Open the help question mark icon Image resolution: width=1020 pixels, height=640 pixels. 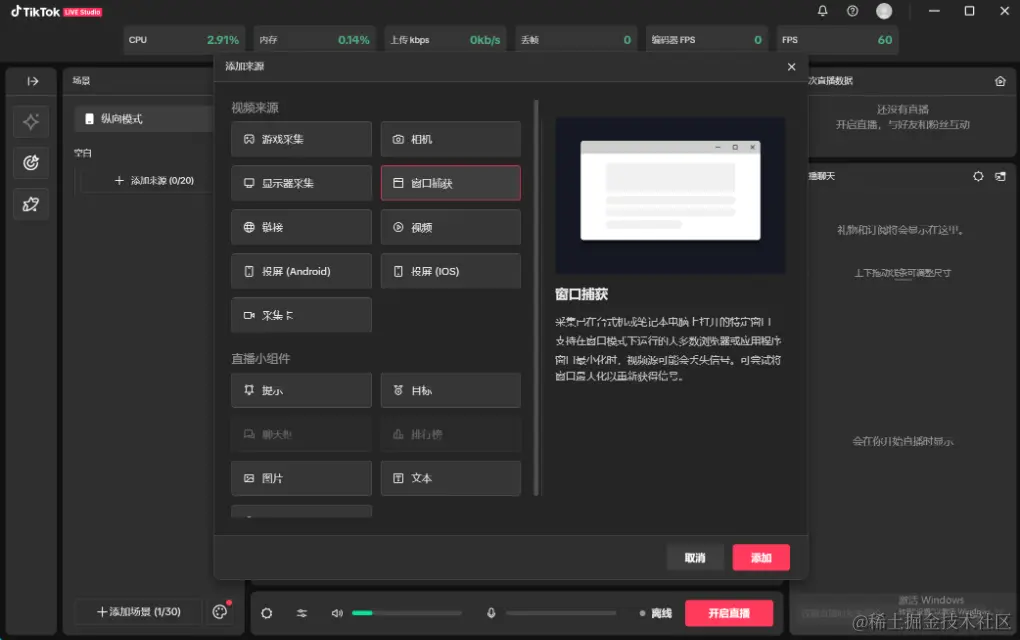852,11
